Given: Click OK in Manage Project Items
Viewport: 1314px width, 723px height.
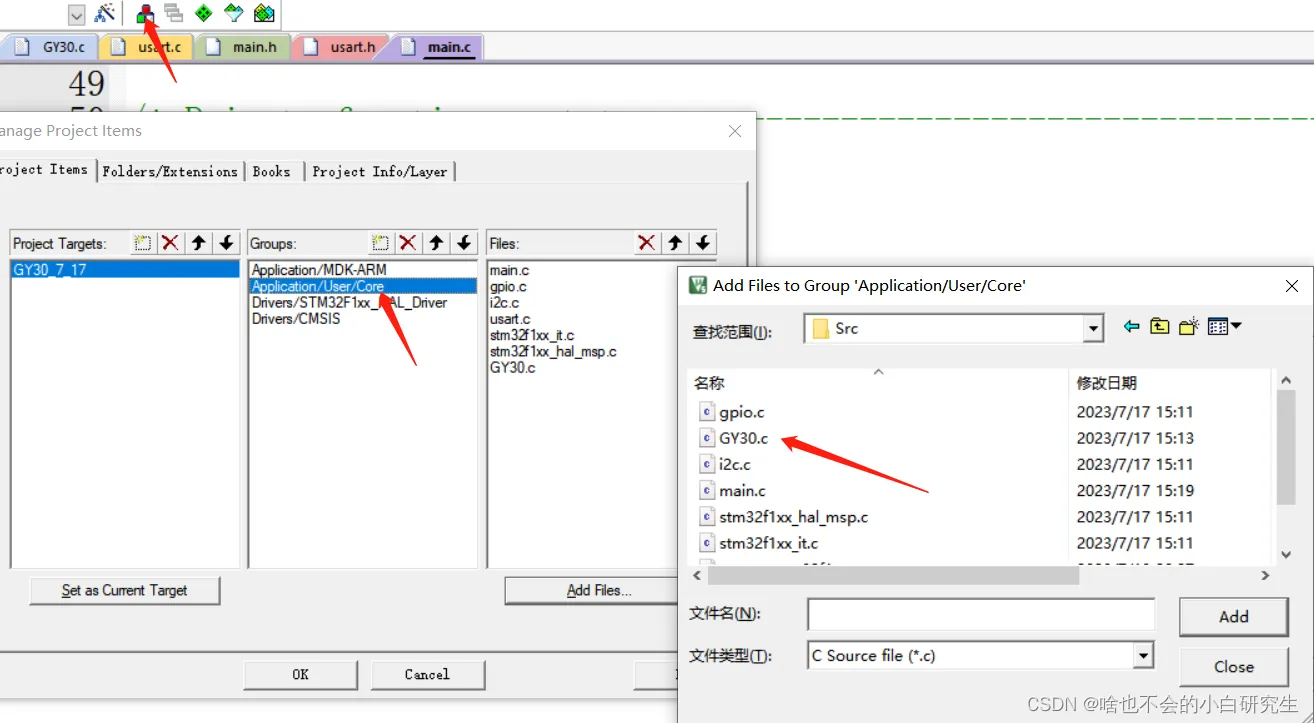Looking at the screenshot, I should 300,674.
